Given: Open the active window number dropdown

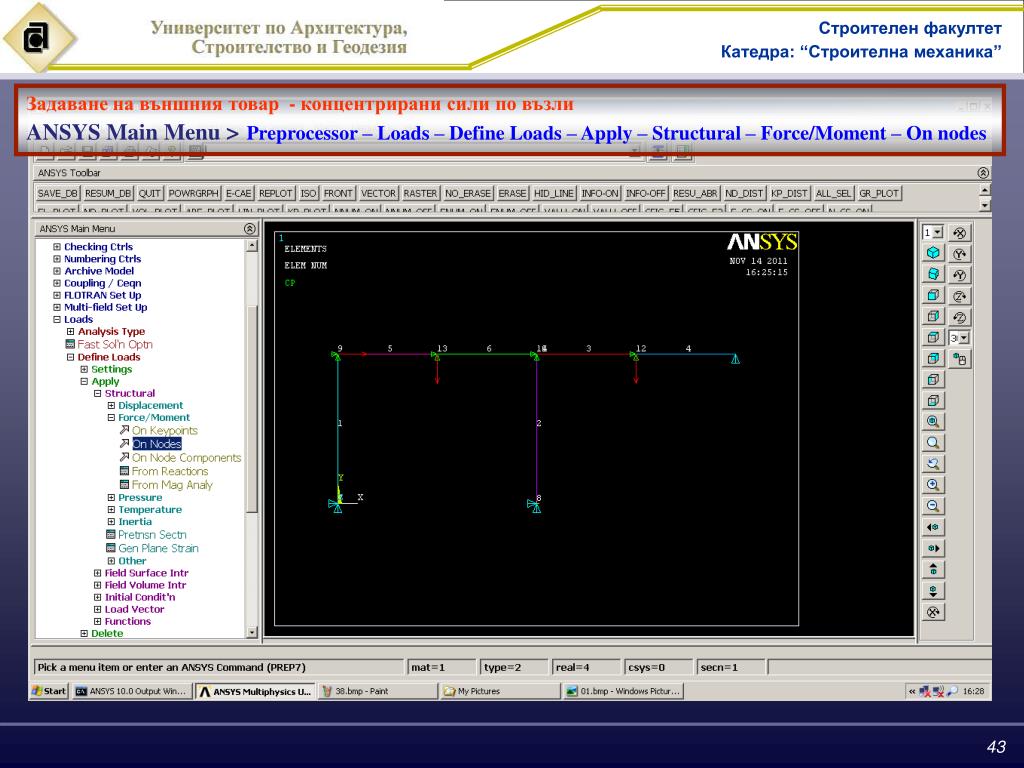Looking at the screenshot, I should pyautogui.click(x=938, y=232).
